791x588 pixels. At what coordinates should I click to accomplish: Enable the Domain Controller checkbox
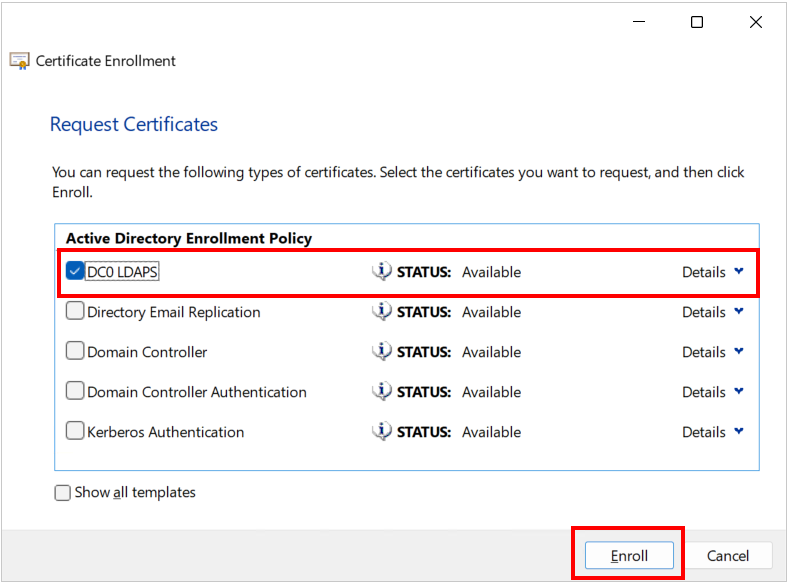(75, 351)
